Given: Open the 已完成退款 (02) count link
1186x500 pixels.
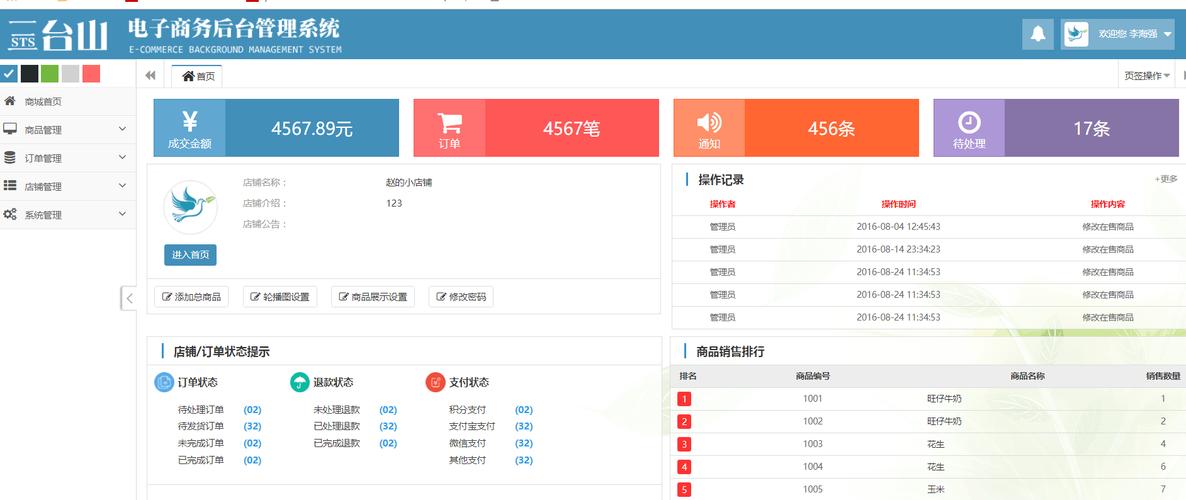Looking at the screenshot, I should [388, 443].
